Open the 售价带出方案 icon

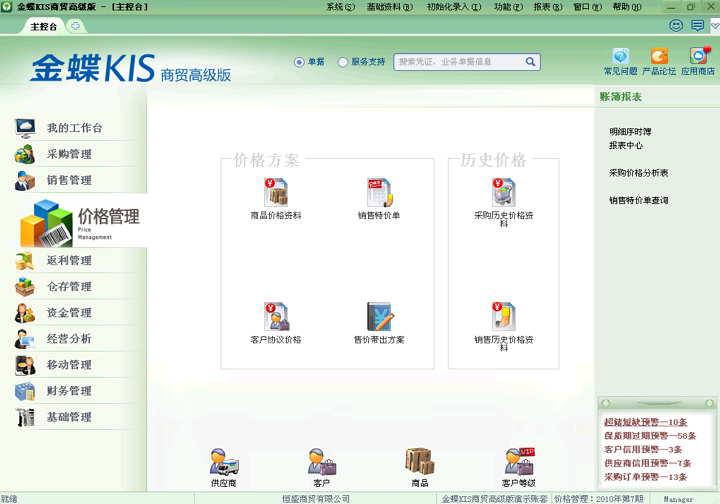coord(380,317)
